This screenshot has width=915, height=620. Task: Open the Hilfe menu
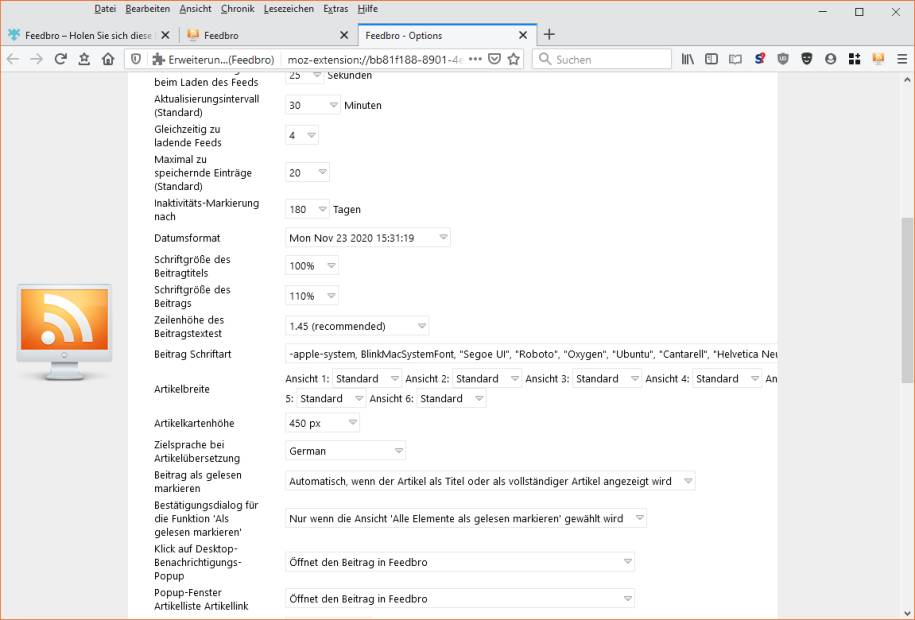(368, 9)
